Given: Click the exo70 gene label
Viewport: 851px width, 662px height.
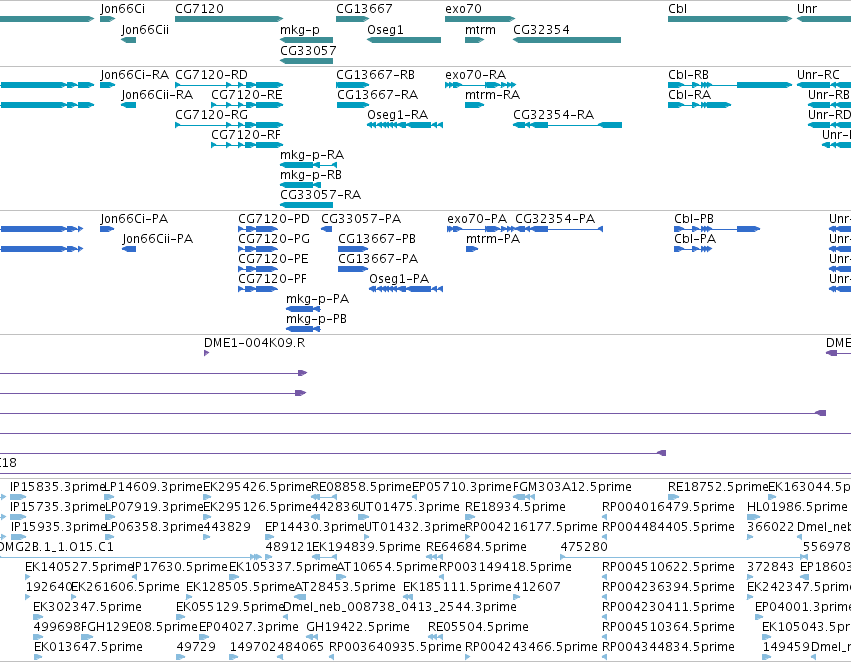Looking at the screenshot, I should 463,9.
